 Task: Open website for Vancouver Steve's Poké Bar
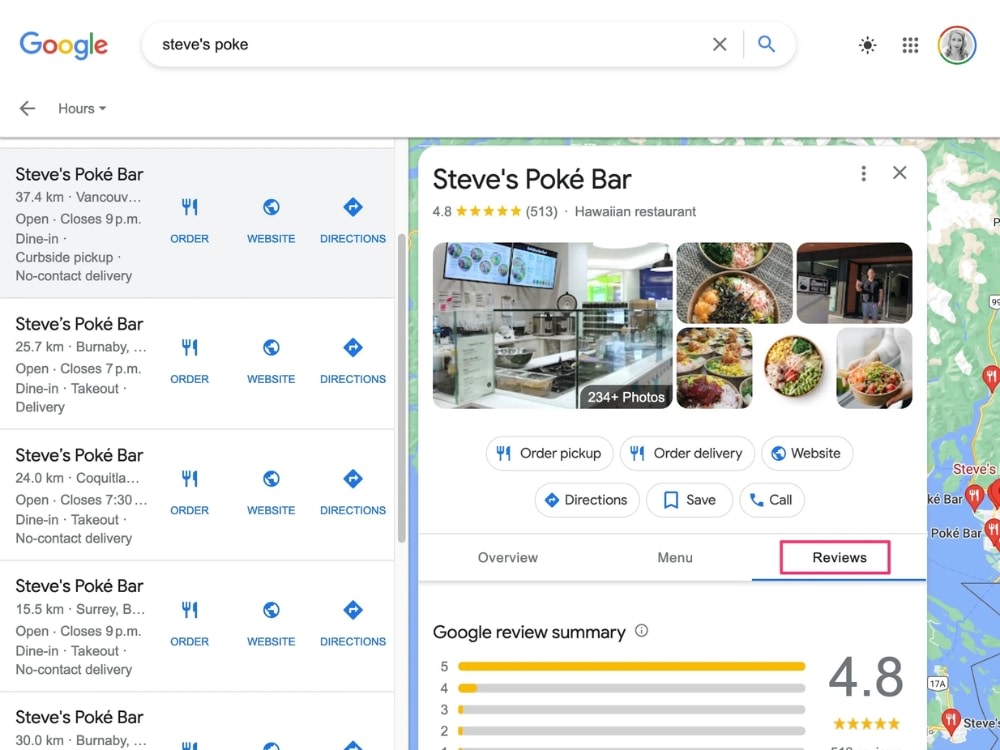(271, 221)
